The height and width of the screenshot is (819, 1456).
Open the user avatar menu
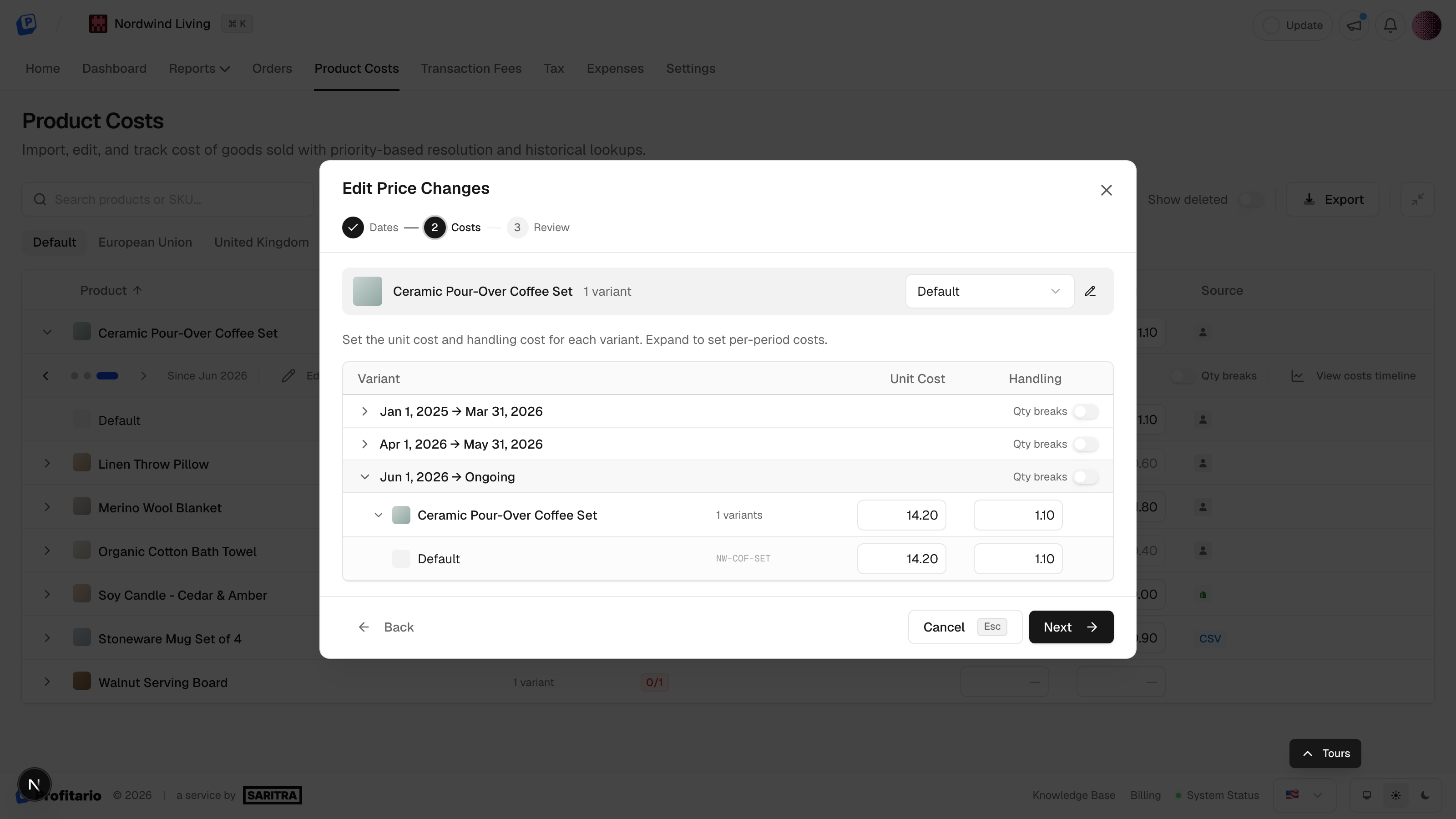coord(1426,25)
